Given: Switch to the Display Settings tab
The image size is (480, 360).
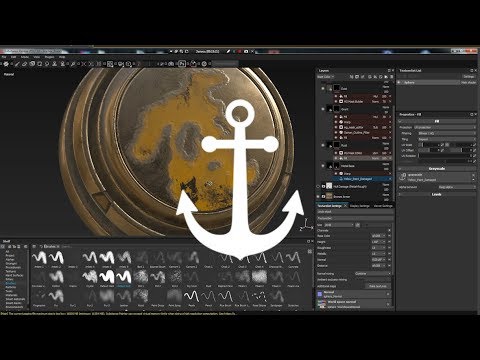Looking at the screenshot, I should point(360,206).
